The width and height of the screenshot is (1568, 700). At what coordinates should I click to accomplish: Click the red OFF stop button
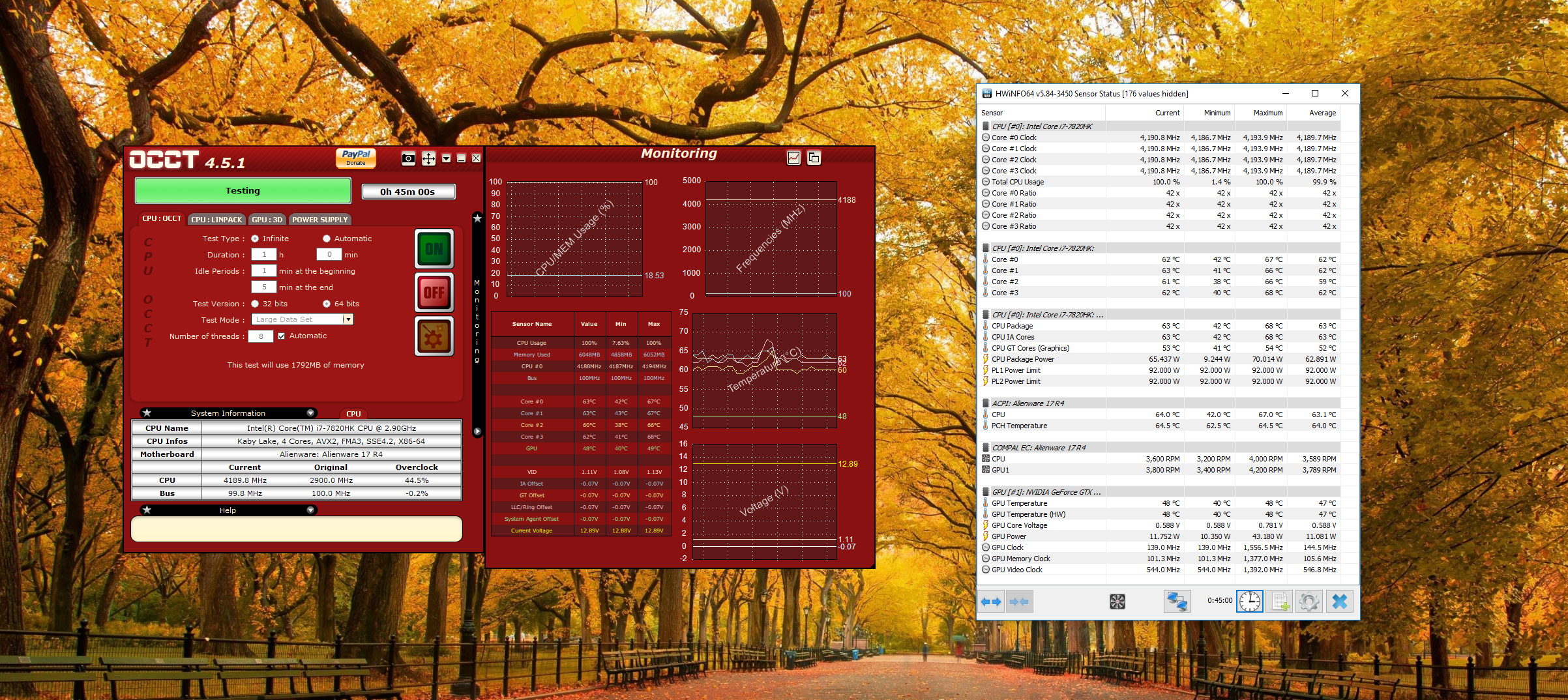coord(434,292)
